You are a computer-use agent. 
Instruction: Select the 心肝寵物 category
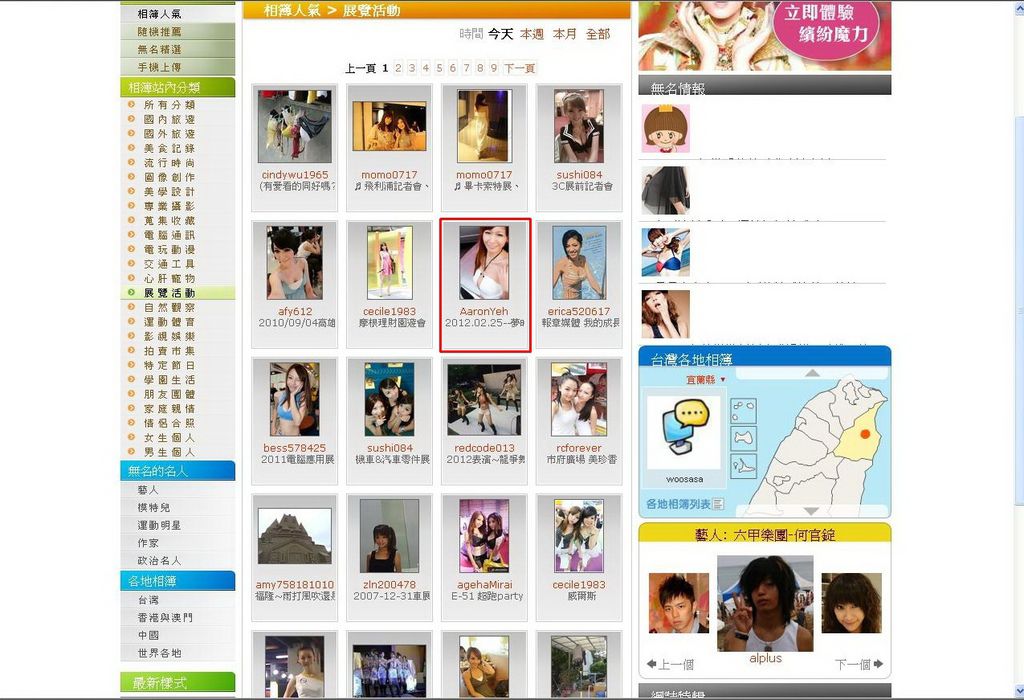click(x=169, y=278)
